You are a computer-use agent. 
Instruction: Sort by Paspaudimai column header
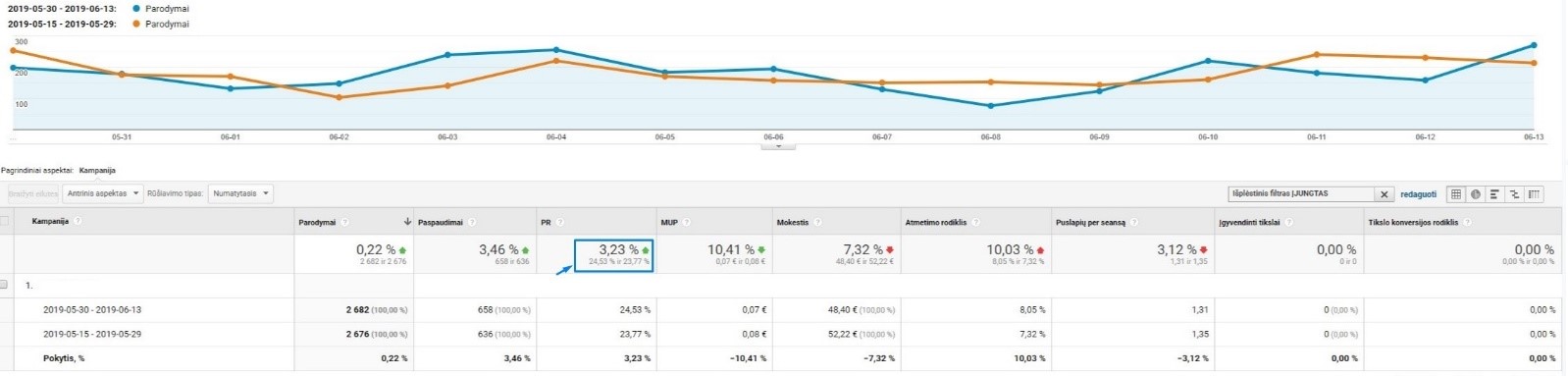(441, 223)
